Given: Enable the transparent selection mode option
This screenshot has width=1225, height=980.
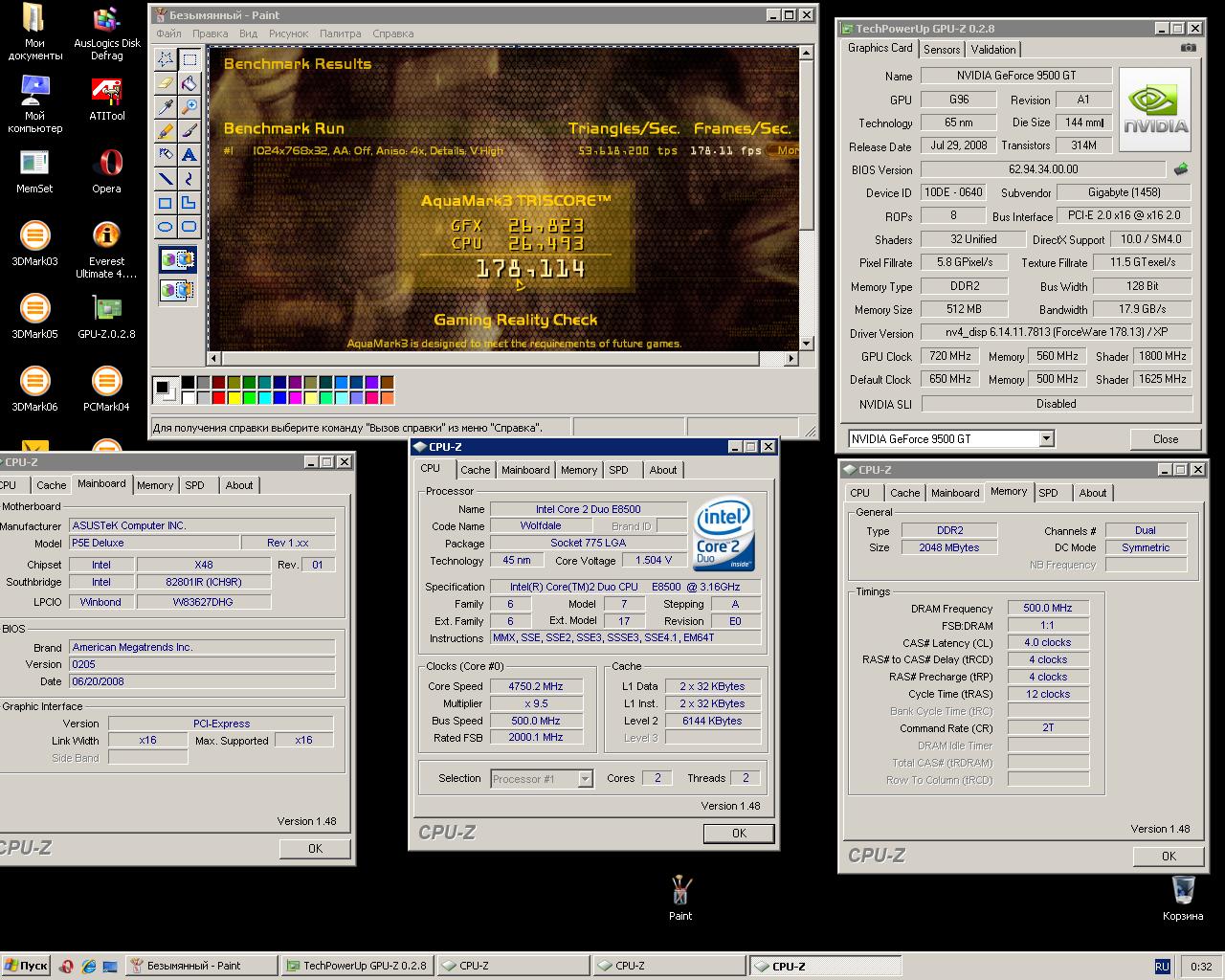Looking at the screenshot, I should [x=178, y=289].
